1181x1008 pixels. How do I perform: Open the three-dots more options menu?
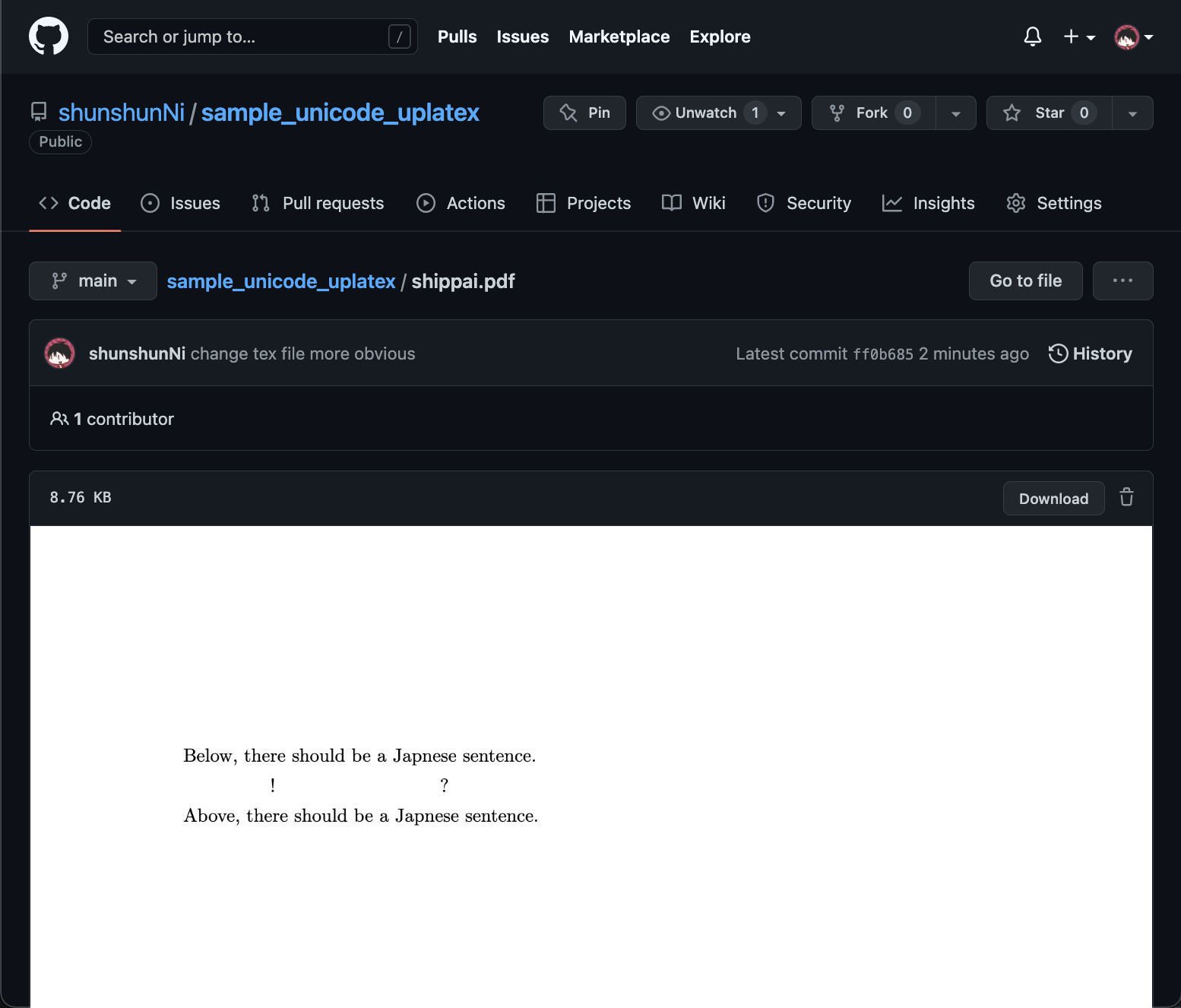[x=1122, y=281]
